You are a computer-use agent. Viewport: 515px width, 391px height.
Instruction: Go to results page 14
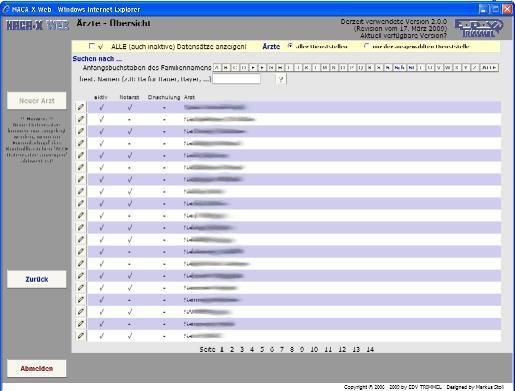[x=370, y=349]
